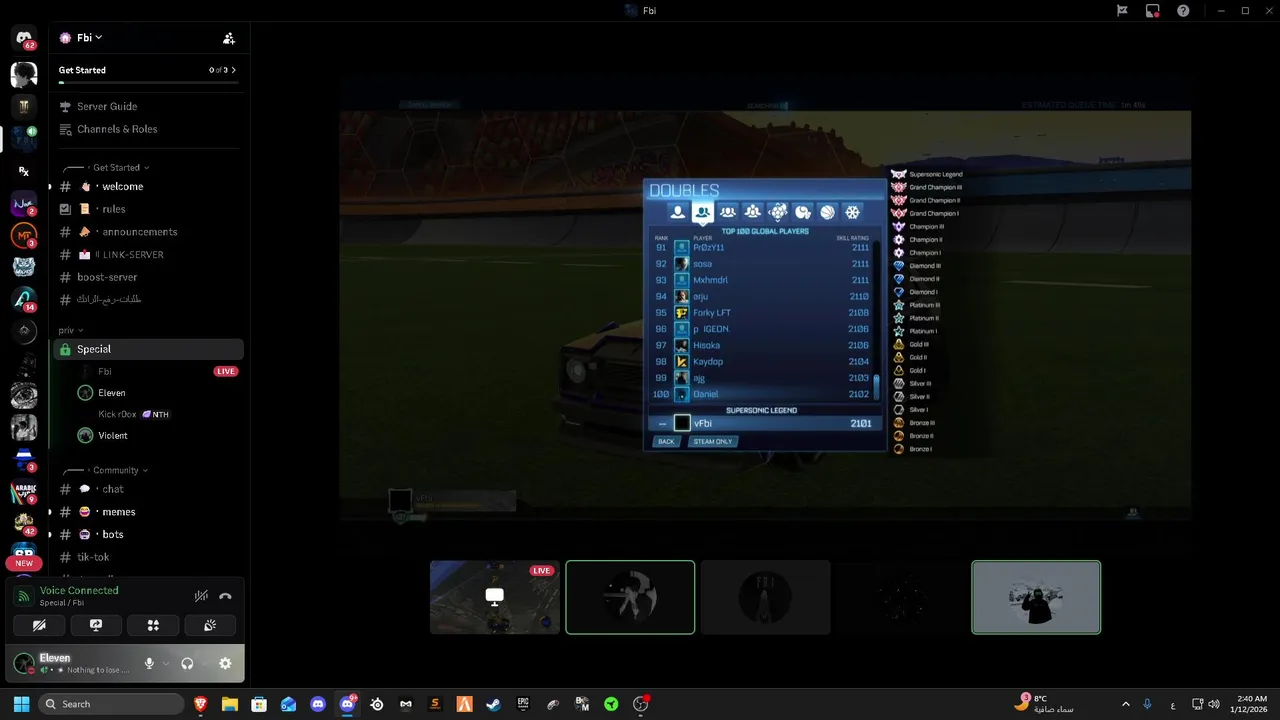The width and height of the screenshot is (1280, 720).
Task: Open the Discord help question mark icon
Action: (x=1184, y=11)
